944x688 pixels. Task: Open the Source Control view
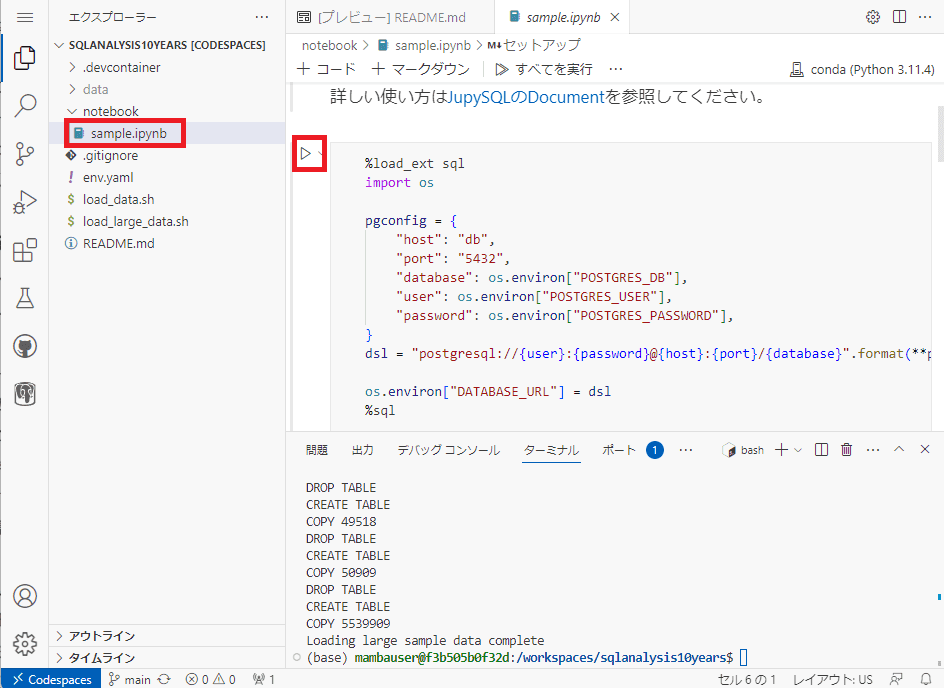pos(25,154)
